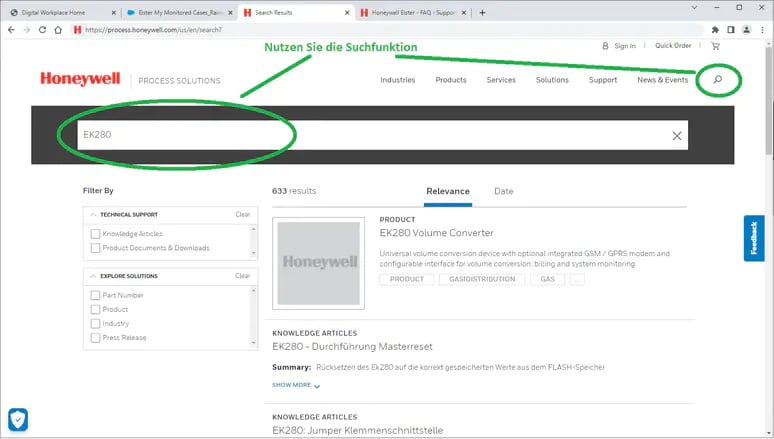Click the EK280 product thumbnail image
Image resolution: width=774 pixels, height=439 pixels.
tap(318, 263)
